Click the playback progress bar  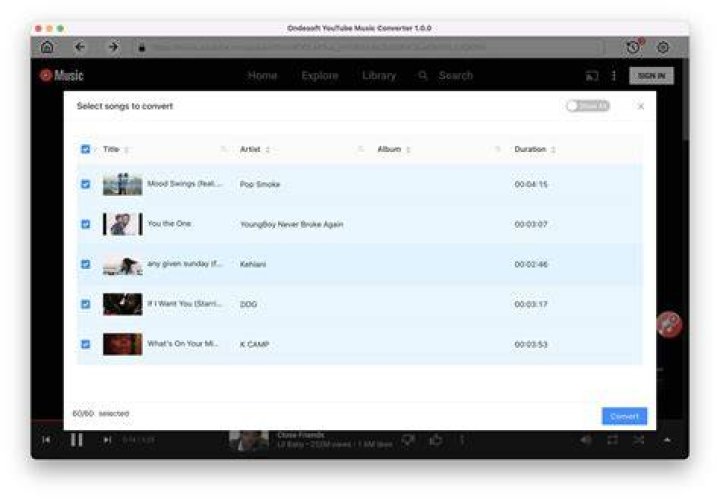(47, 420)
